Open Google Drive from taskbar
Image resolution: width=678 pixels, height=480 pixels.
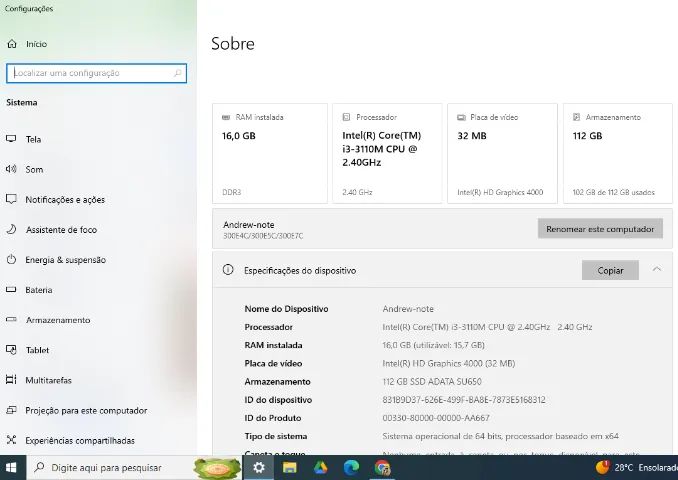[x=320, y=467]
